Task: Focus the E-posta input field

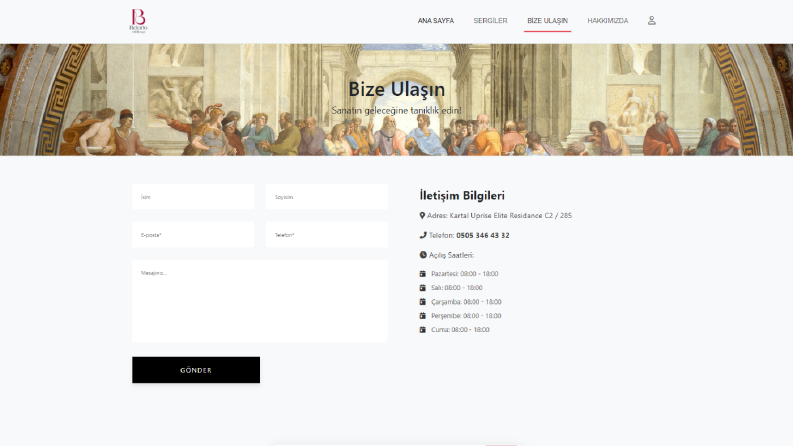Action: (193, 235)
